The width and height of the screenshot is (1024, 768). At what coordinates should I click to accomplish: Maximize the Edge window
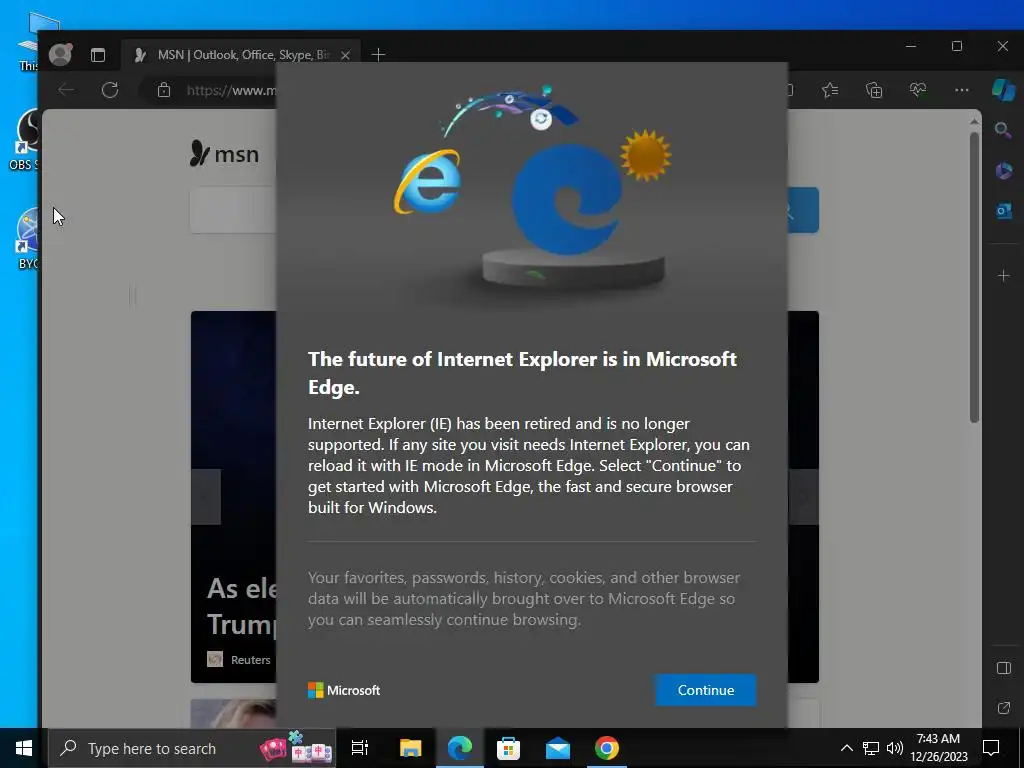click(x=957, y=46)
